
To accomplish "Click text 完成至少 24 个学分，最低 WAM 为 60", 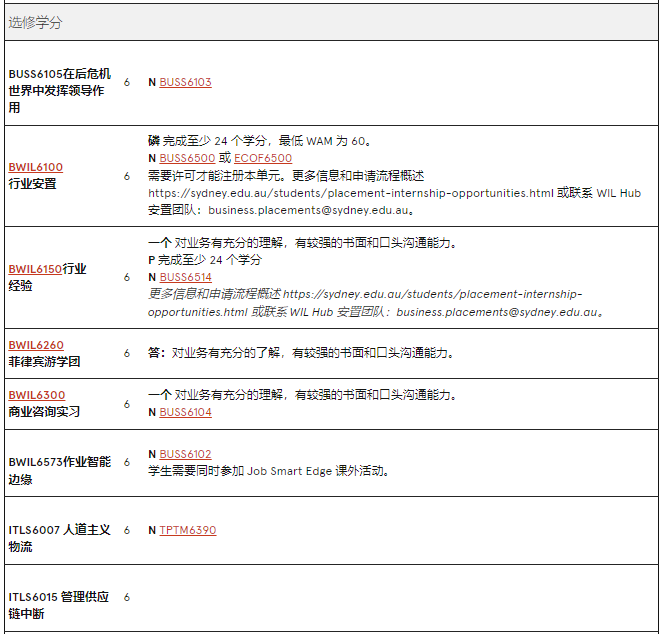I will click(x=267, y=141).
